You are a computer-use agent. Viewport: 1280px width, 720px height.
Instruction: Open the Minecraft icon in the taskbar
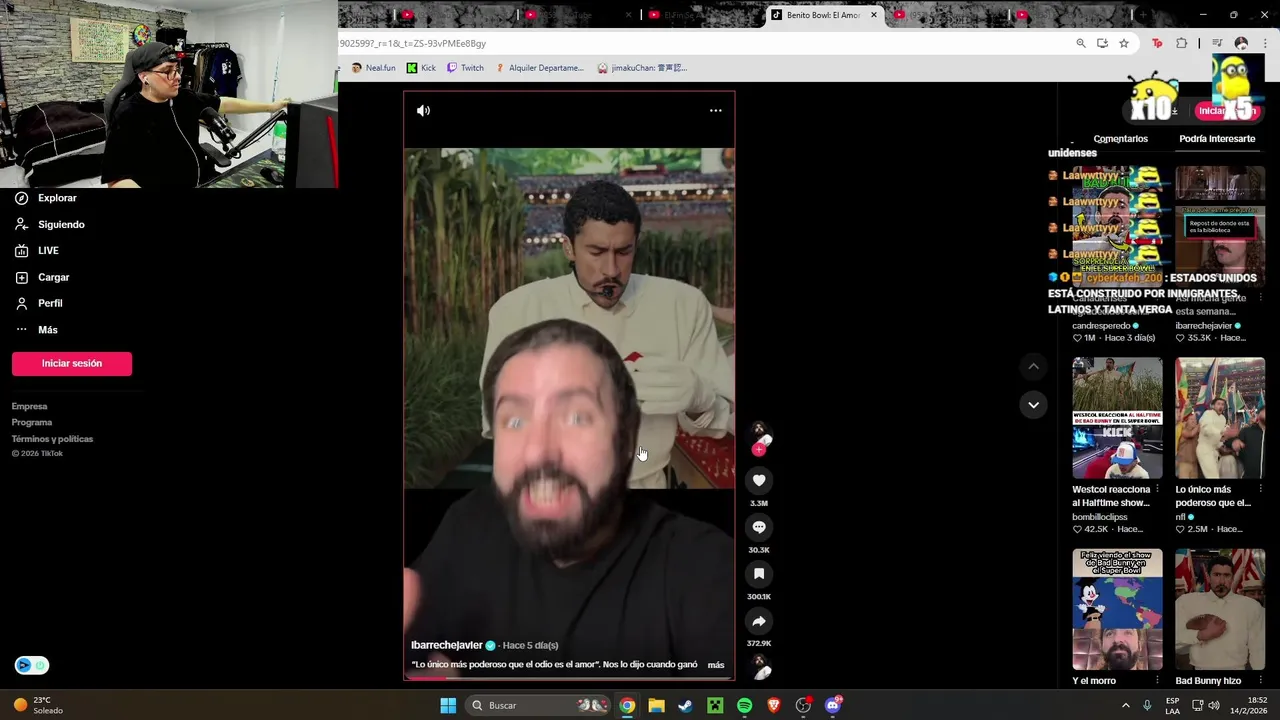point(715,706)
